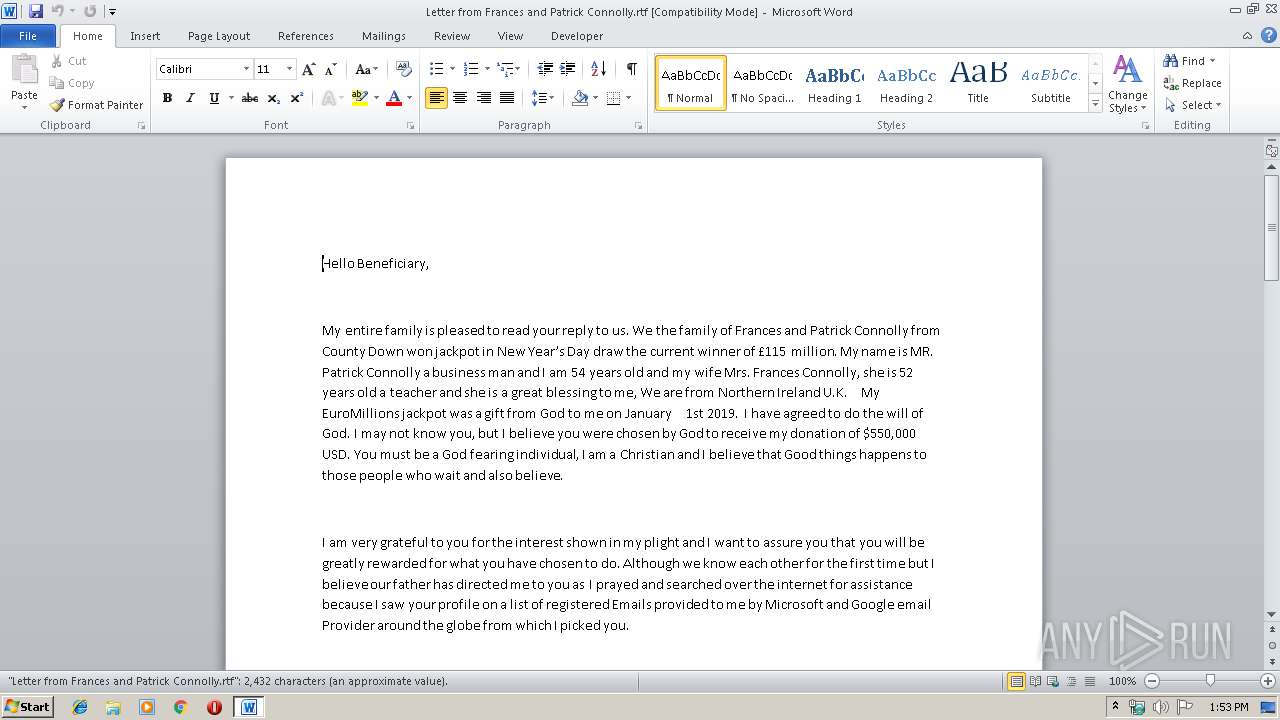Apply red font color
1280x720 pixels.
coord(394,98)
